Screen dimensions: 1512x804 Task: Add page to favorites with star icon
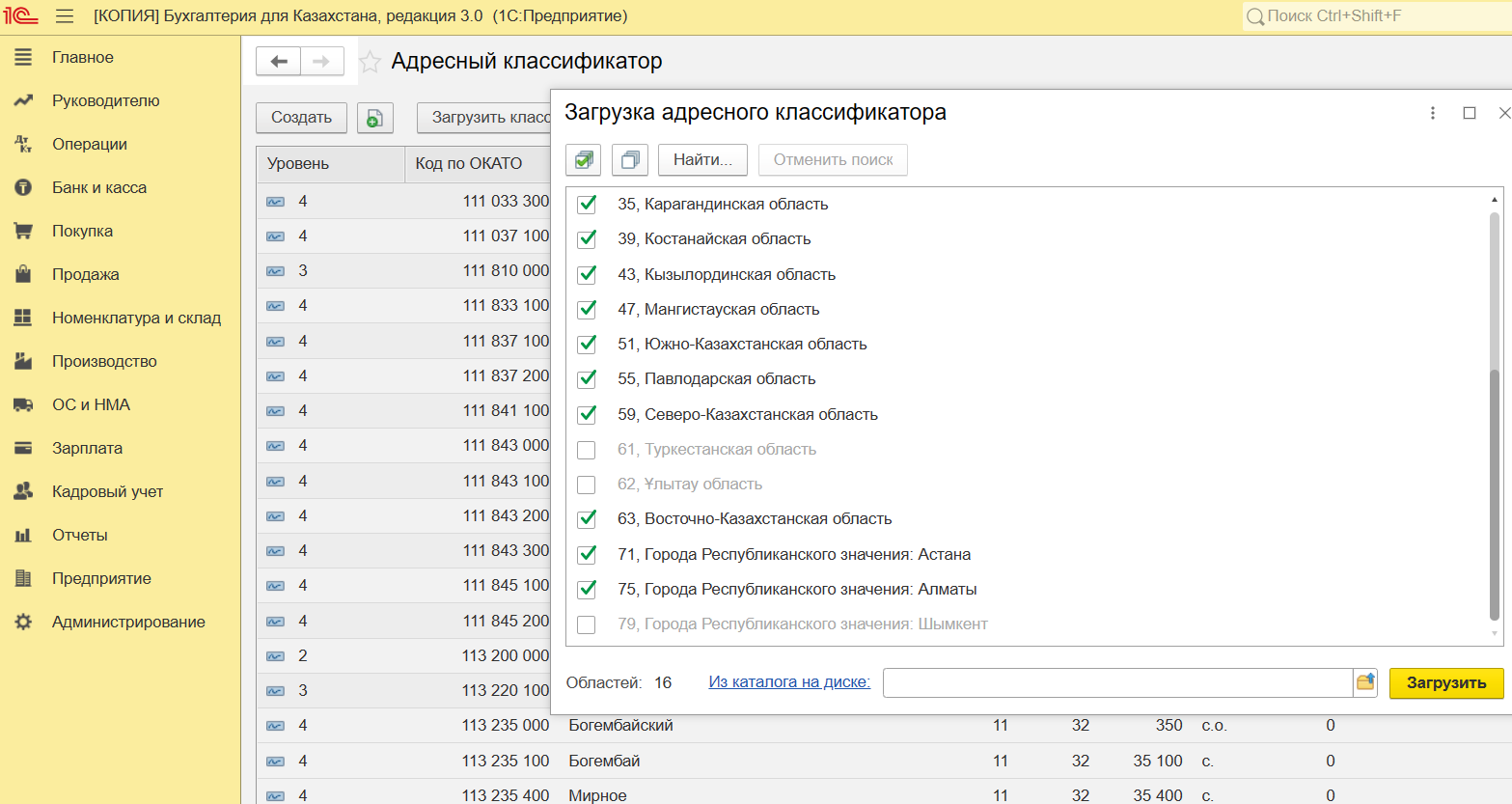pos(370,63)
